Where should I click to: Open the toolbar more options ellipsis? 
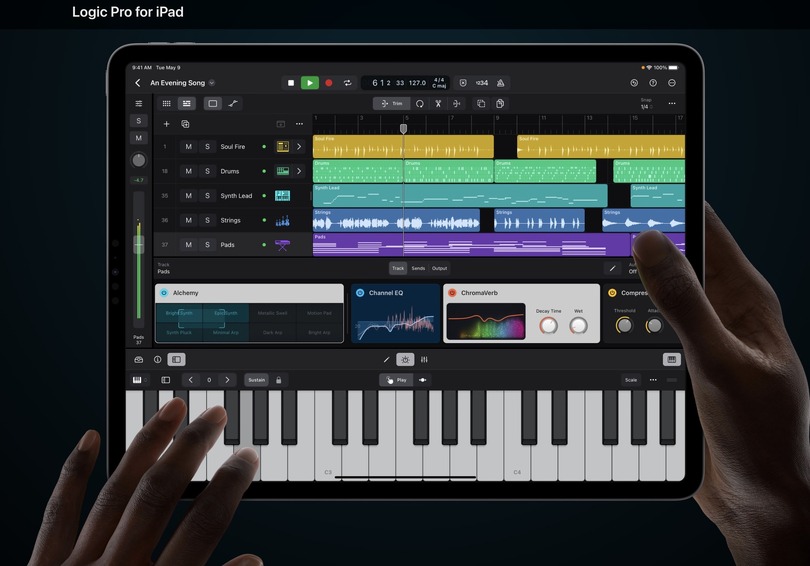(672, 104)
